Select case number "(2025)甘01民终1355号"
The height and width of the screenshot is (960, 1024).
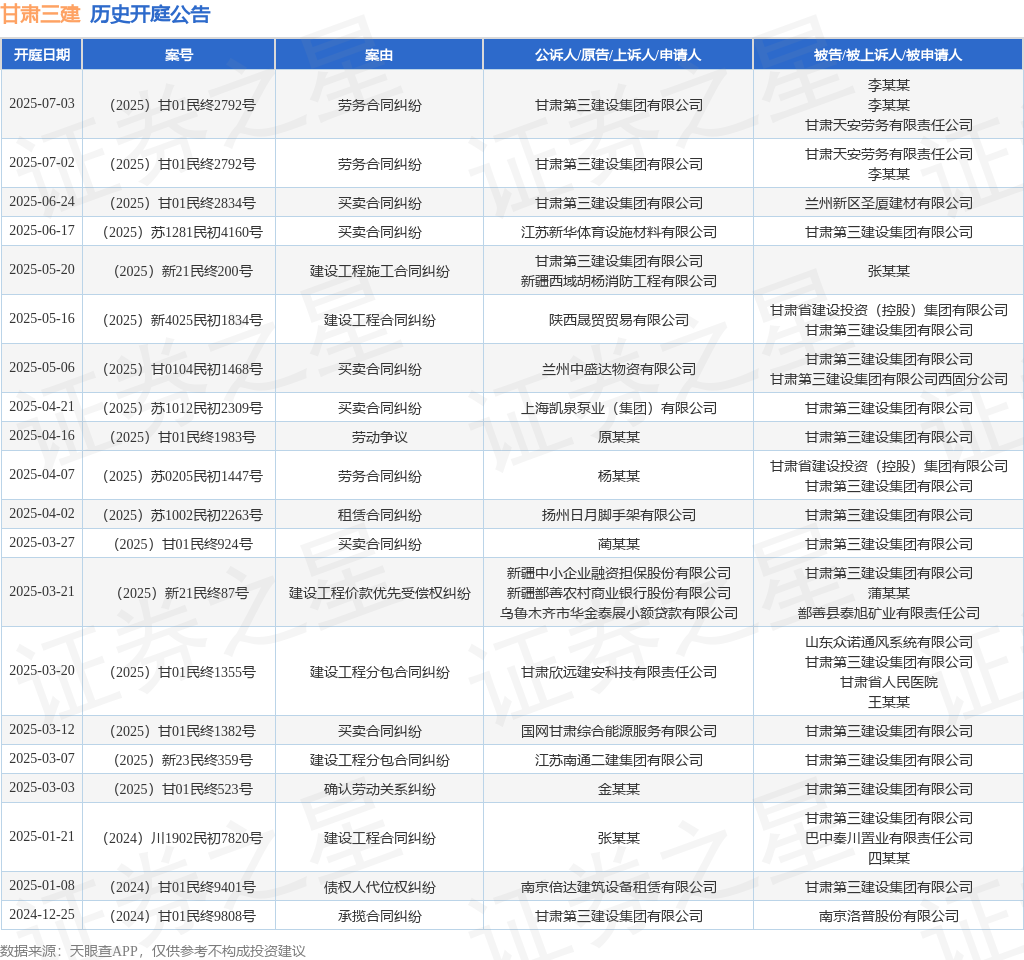[182, 672]
